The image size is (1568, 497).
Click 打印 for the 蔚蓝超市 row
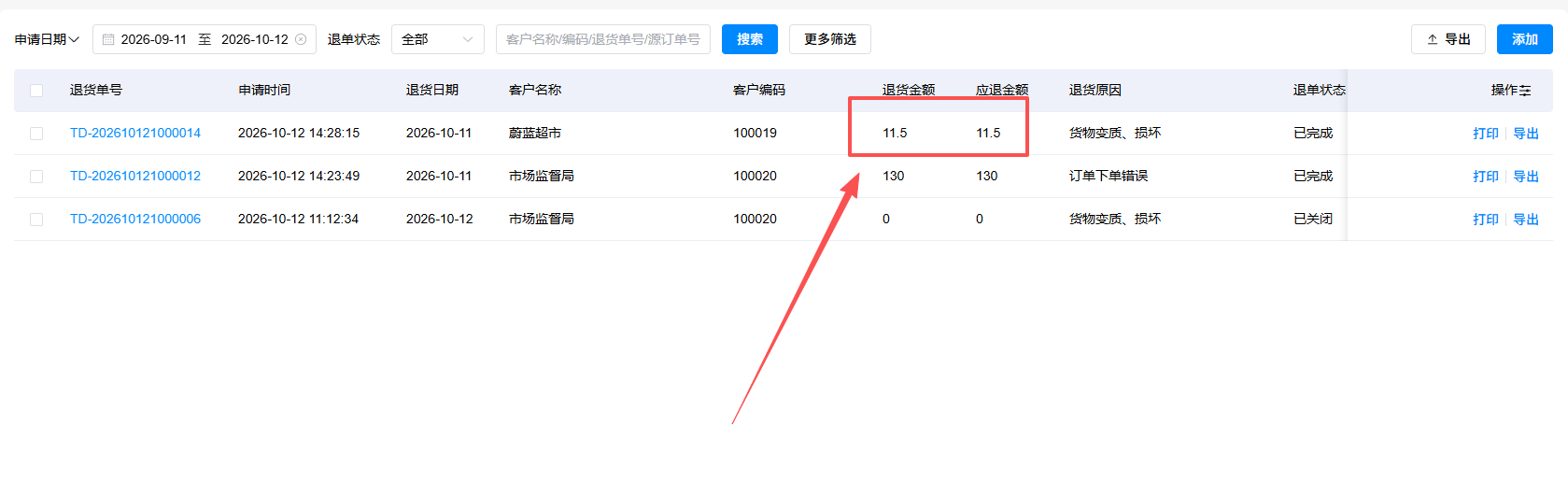click(x=1486, y=134)
